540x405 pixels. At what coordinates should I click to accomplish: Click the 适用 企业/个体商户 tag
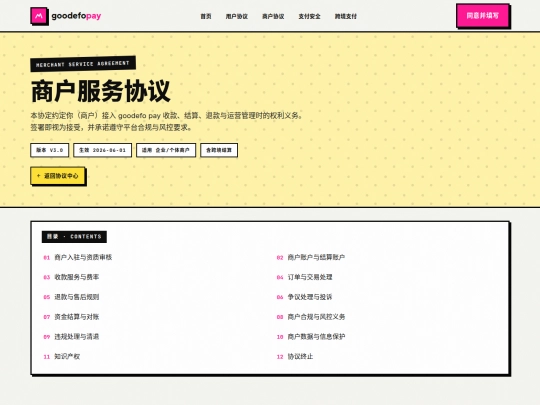[166, 150]
